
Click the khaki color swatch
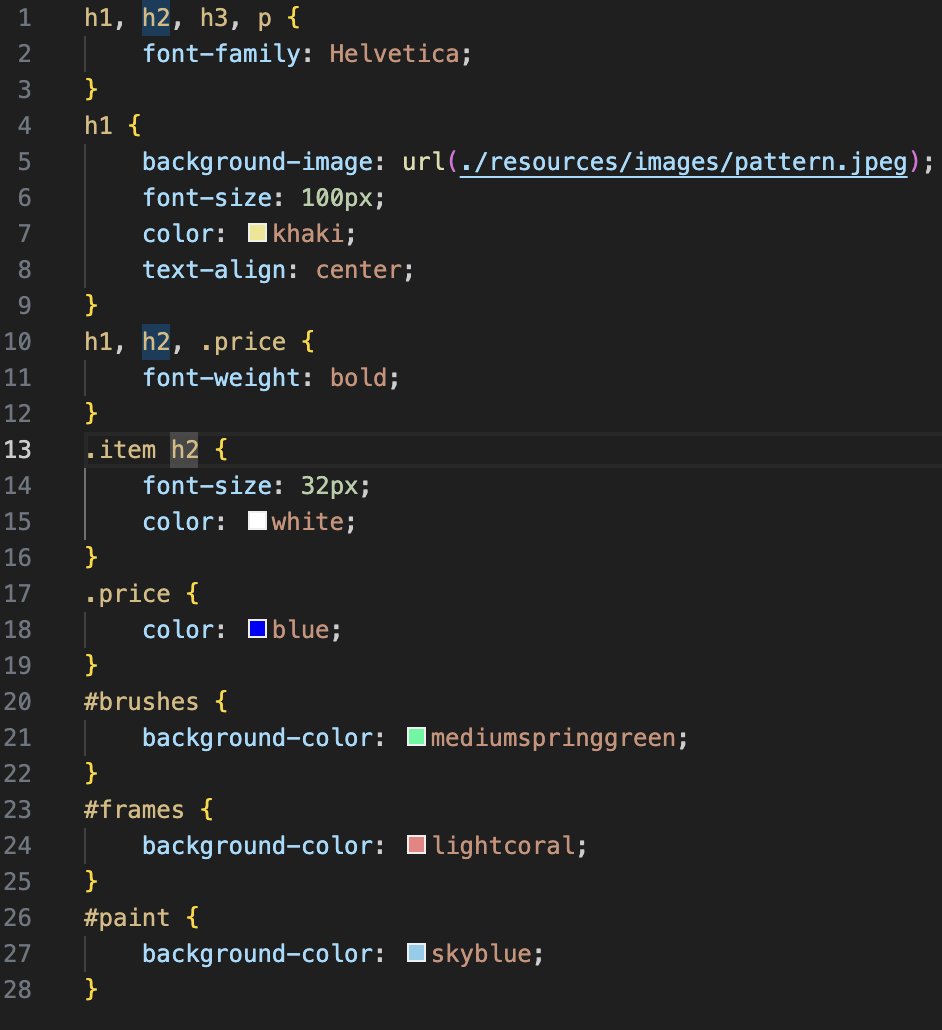(257, 234)
